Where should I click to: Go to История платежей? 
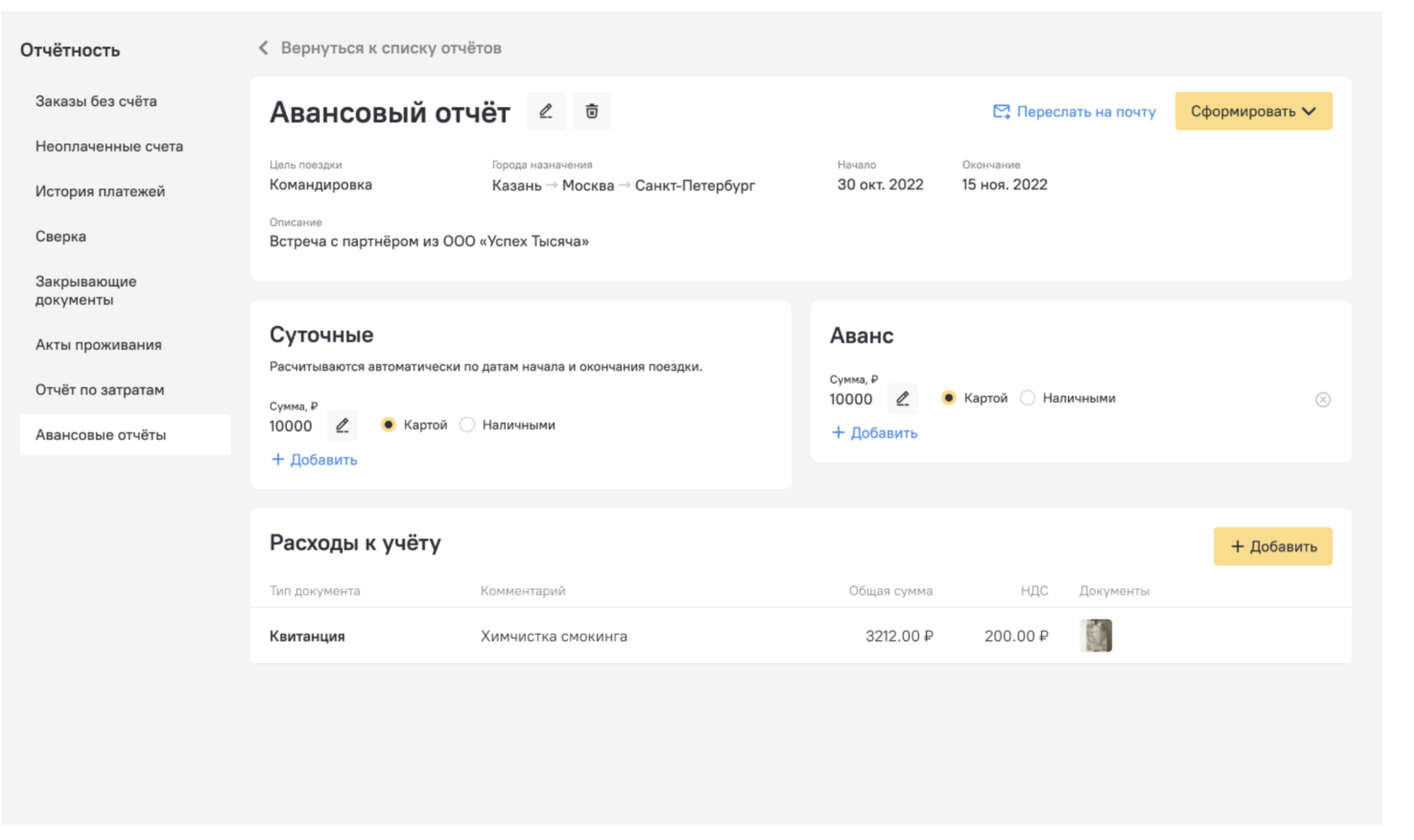coord(100,192)
